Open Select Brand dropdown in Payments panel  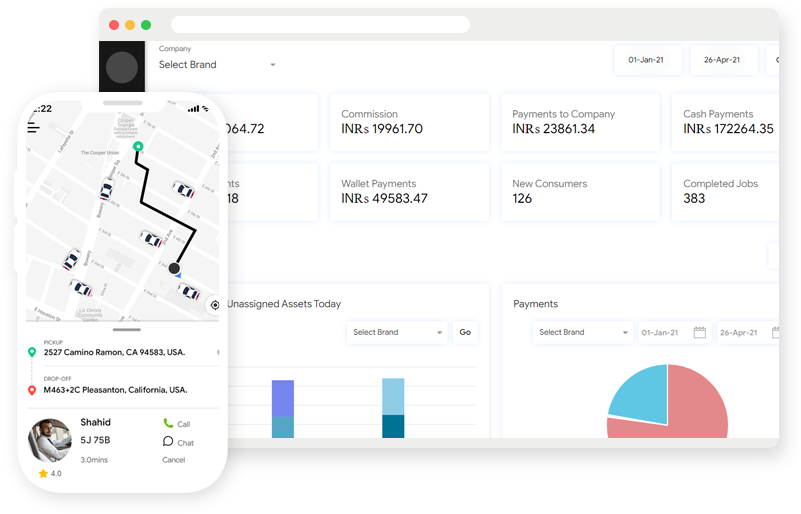click(583, 332)
